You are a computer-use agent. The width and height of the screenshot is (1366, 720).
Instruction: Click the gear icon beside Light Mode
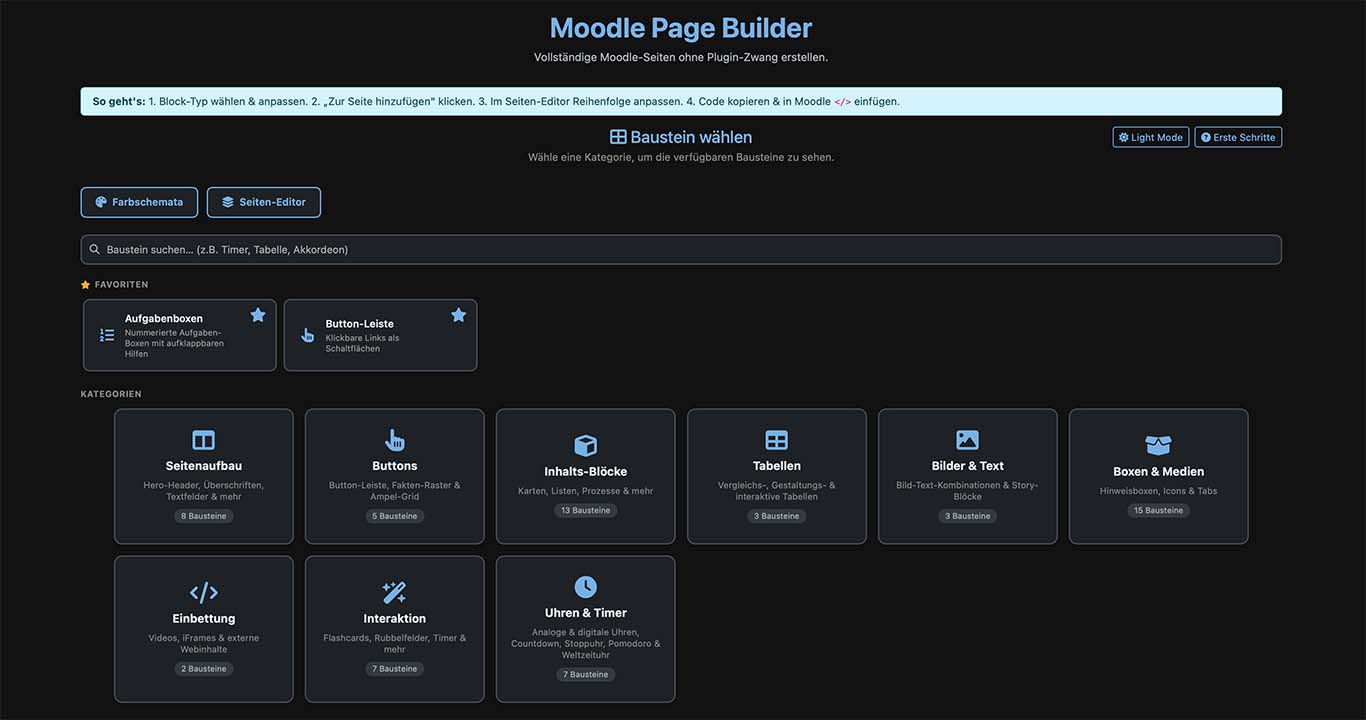coord(1124,137)
